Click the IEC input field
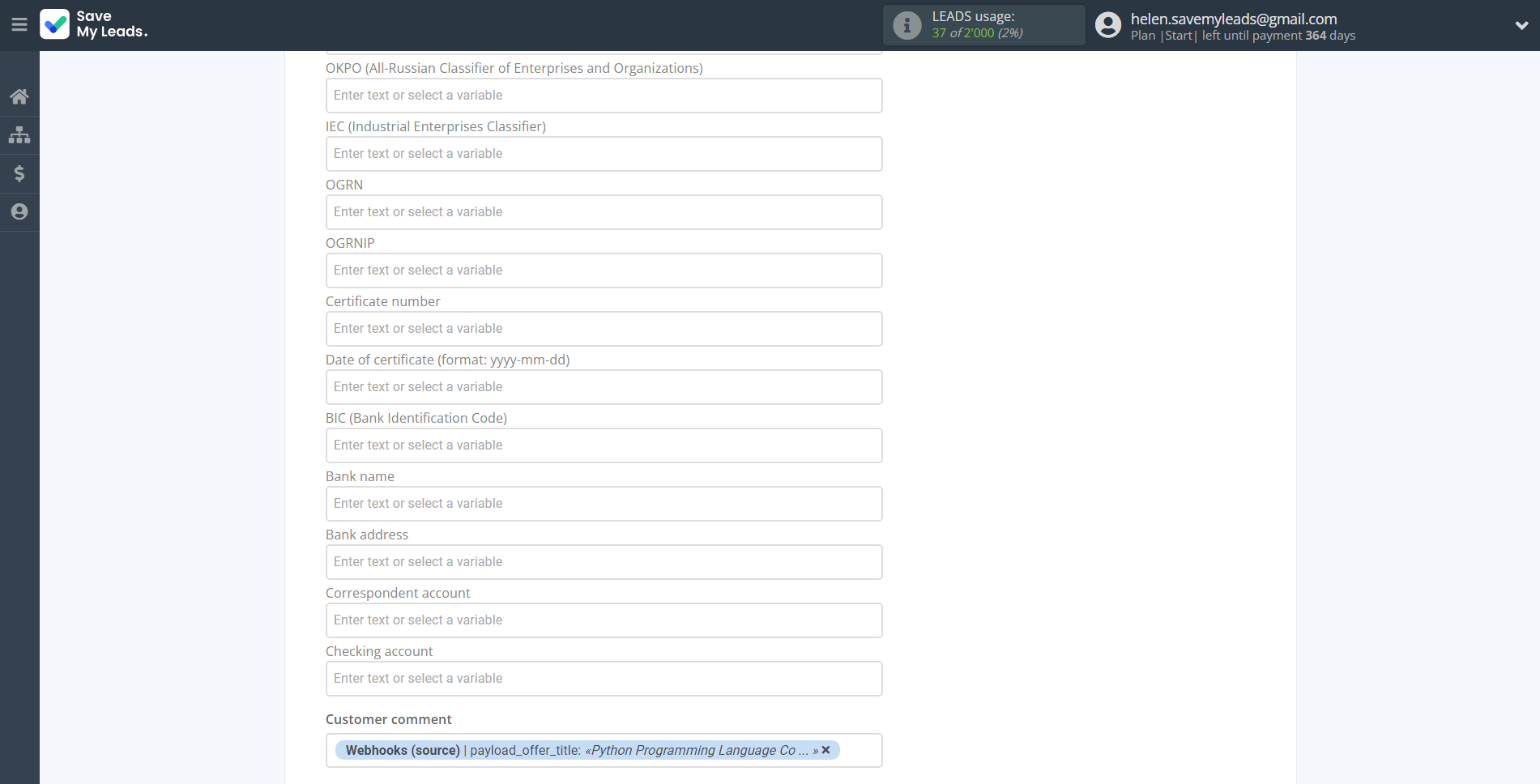1540x784 pixels. pyautogui.click(x=604, y=154)
